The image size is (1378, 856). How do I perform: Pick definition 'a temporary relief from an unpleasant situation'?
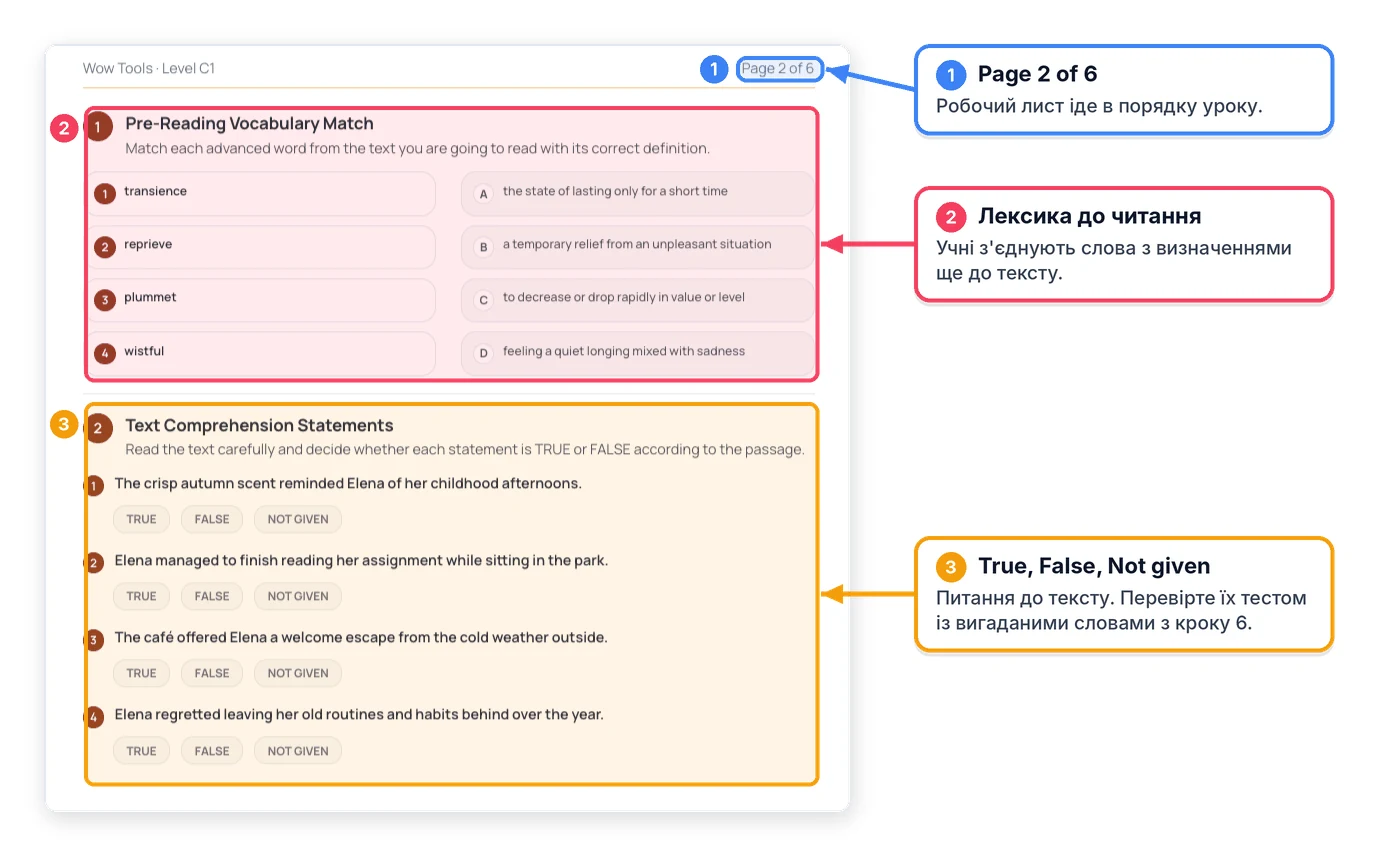pyautogui.click(x=638, y=247)
